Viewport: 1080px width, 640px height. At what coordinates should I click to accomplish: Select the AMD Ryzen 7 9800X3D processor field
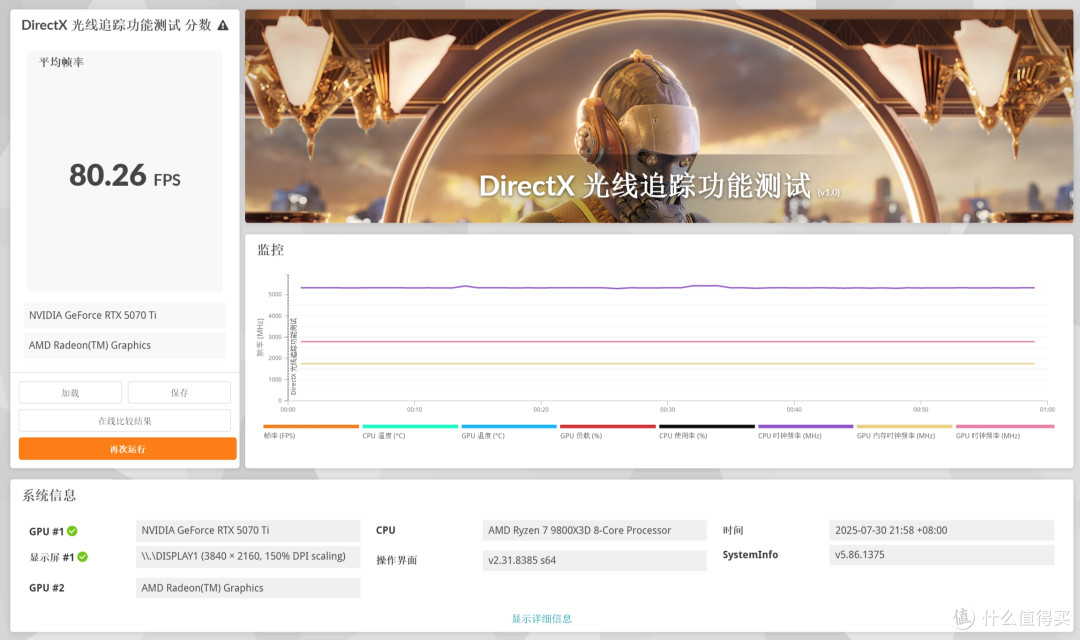594,530
